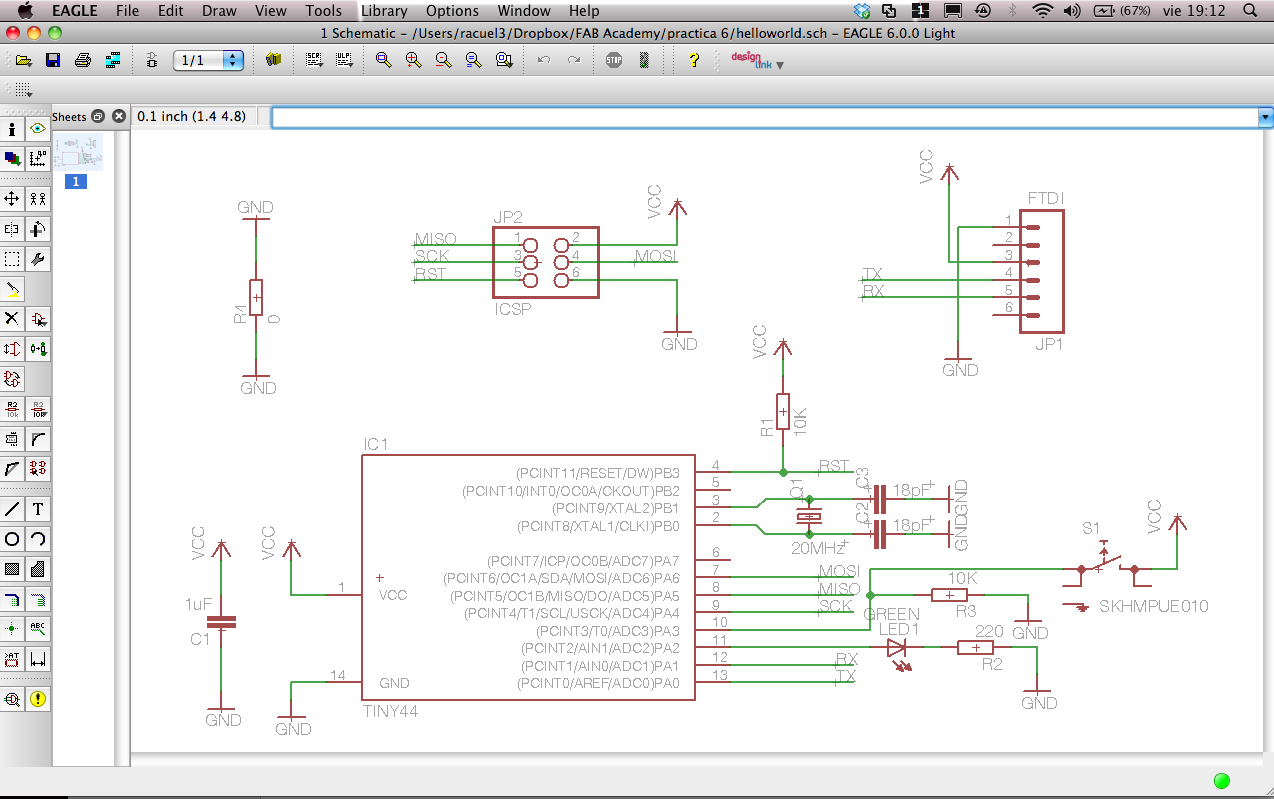Select the Attribute tool
The image size is (1274, 799).
pyautogui.click(x=12, y=659)
